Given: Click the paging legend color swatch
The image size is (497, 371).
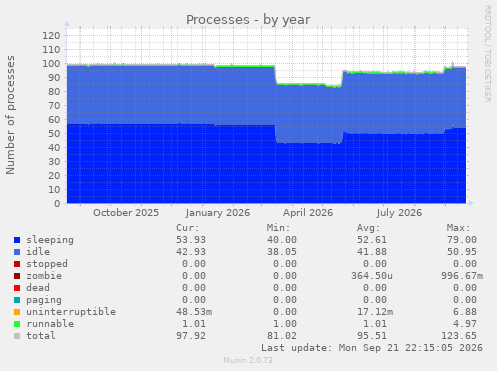Looking at the screenshot, I should (x=17, y=300).
